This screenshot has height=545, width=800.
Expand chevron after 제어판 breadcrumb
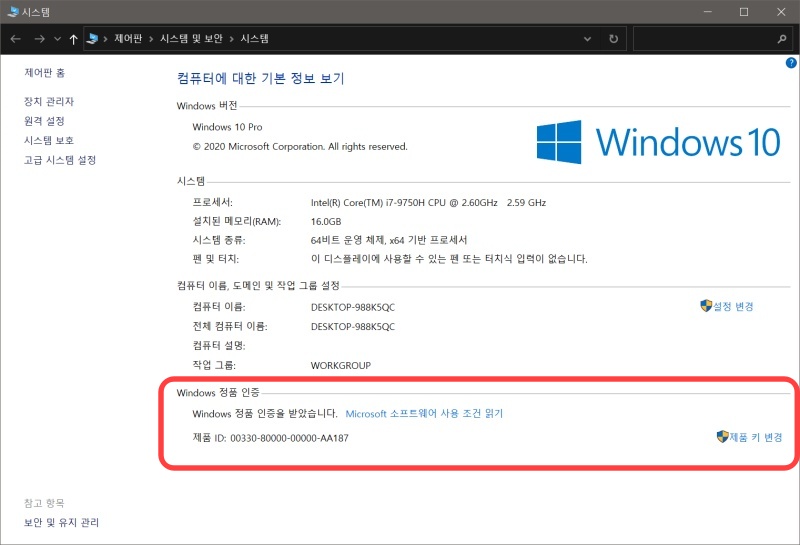click(x=151, y=39)
